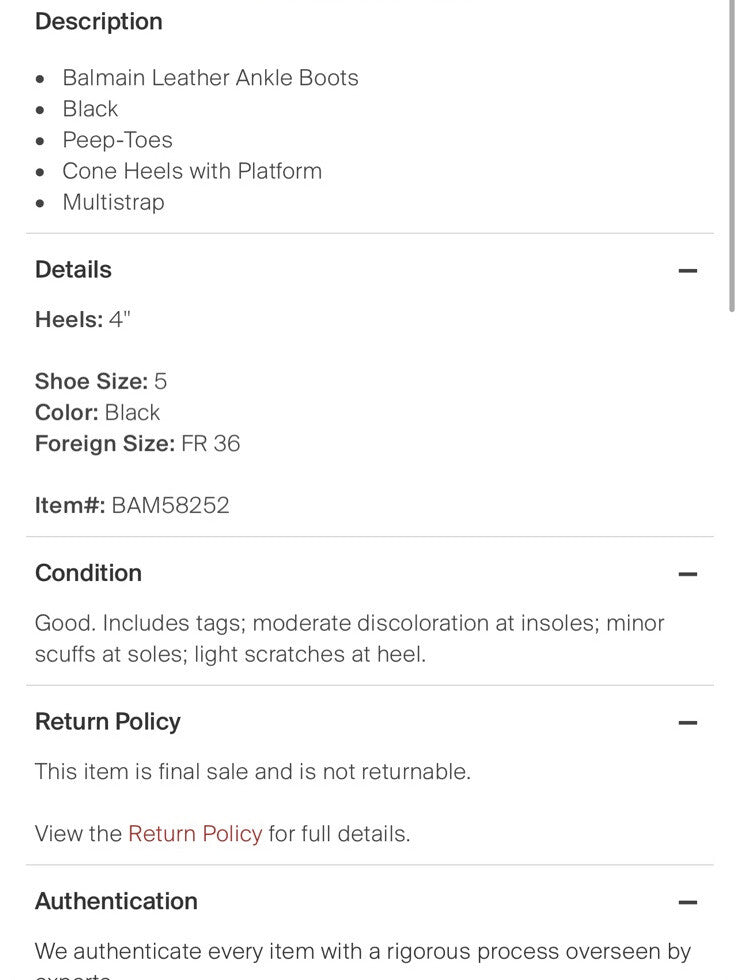This screenshot has height=980, width=740.
Task: Collapse Condition section using minus icon
Action: pyautogui.click(x=687, y=574)
